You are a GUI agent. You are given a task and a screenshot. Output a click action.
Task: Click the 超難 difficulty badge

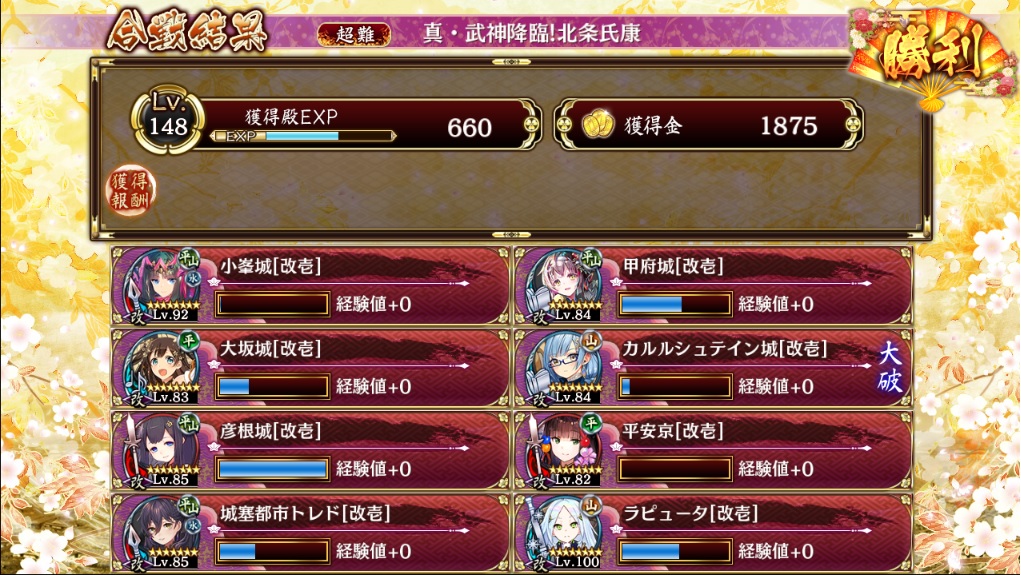tap(355, 35)
